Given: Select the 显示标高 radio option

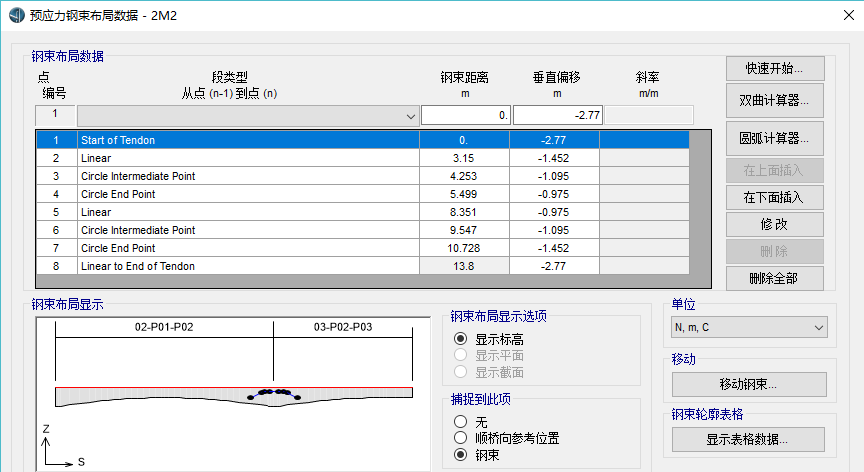Looking at the screenshot, I should 461,339.
